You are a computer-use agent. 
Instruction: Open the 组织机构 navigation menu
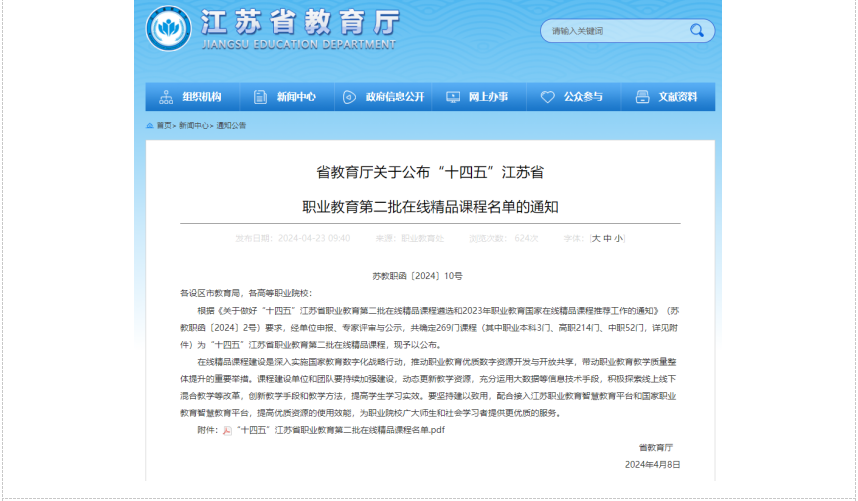click(201, 97)
